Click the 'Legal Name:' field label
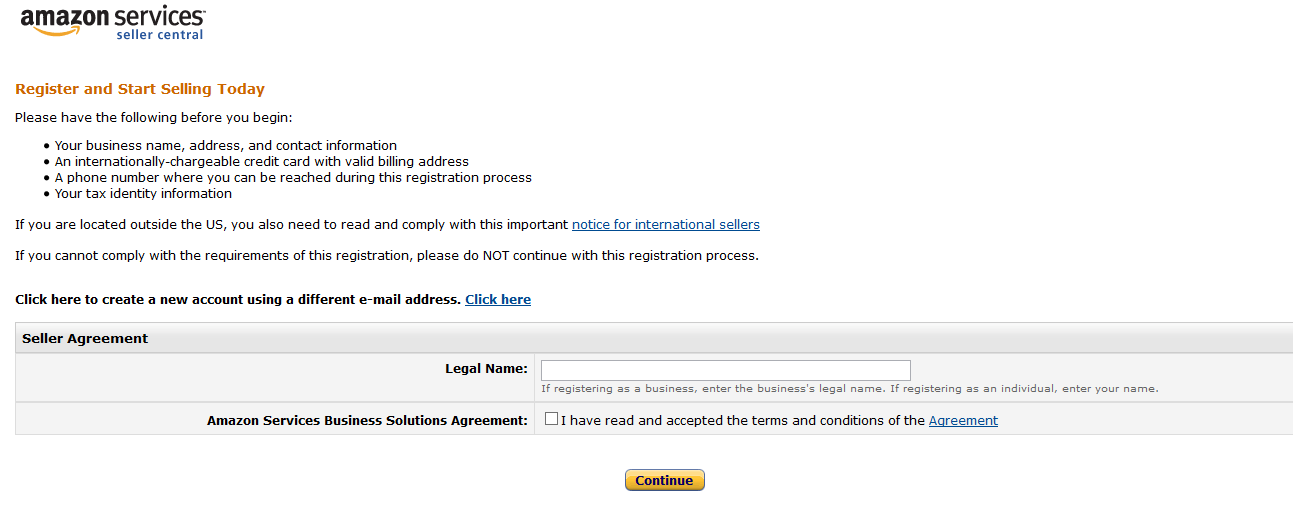The height and width of the screenshot is (517, 1293). point(486,369)
